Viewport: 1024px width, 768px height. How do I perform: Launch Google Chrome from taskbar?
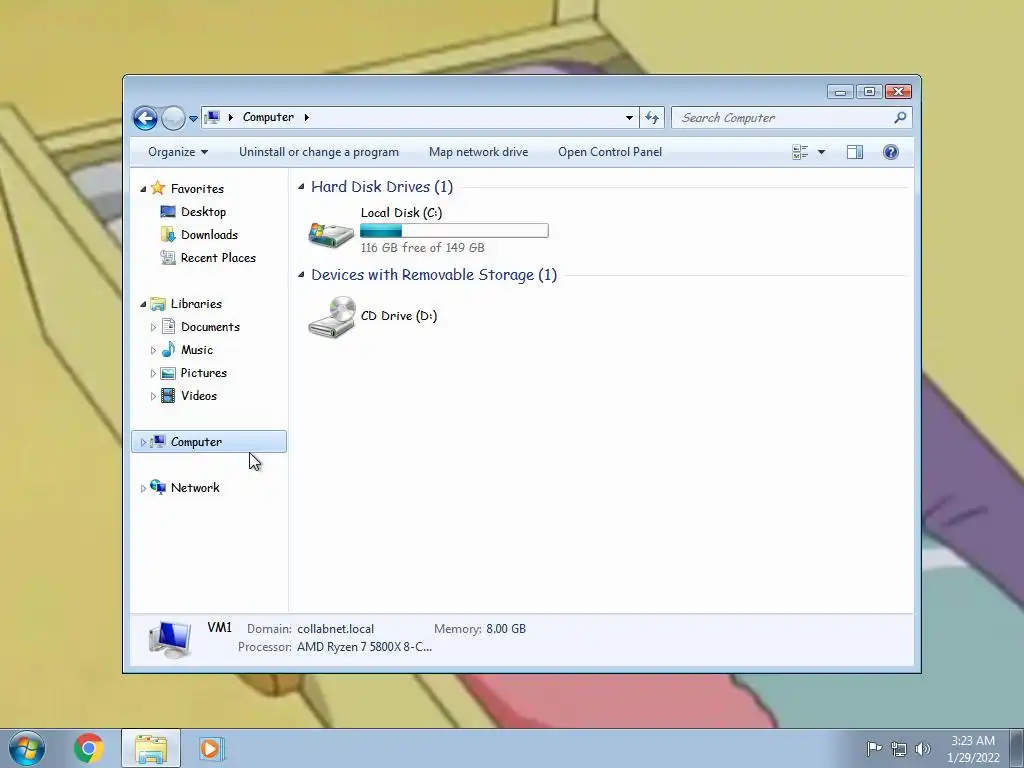point(89,748)
